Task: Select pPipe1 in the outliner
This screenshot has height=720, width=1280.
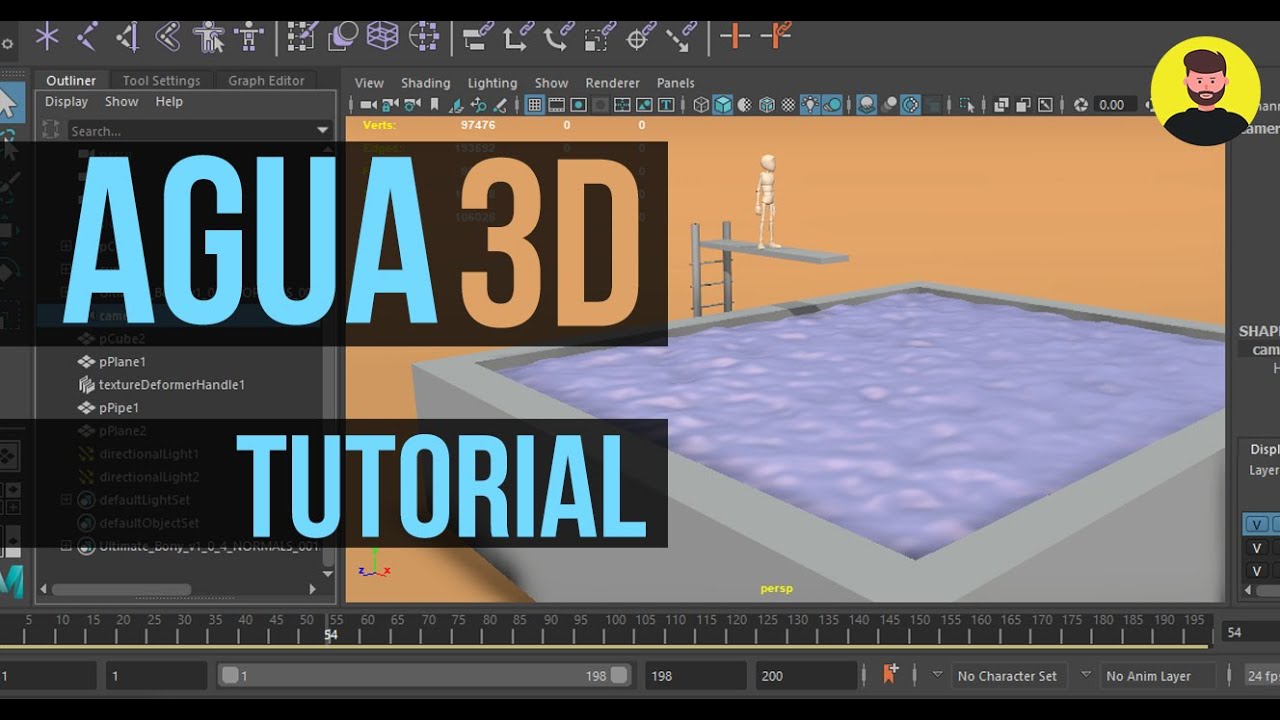Action: tap(119, 408)
